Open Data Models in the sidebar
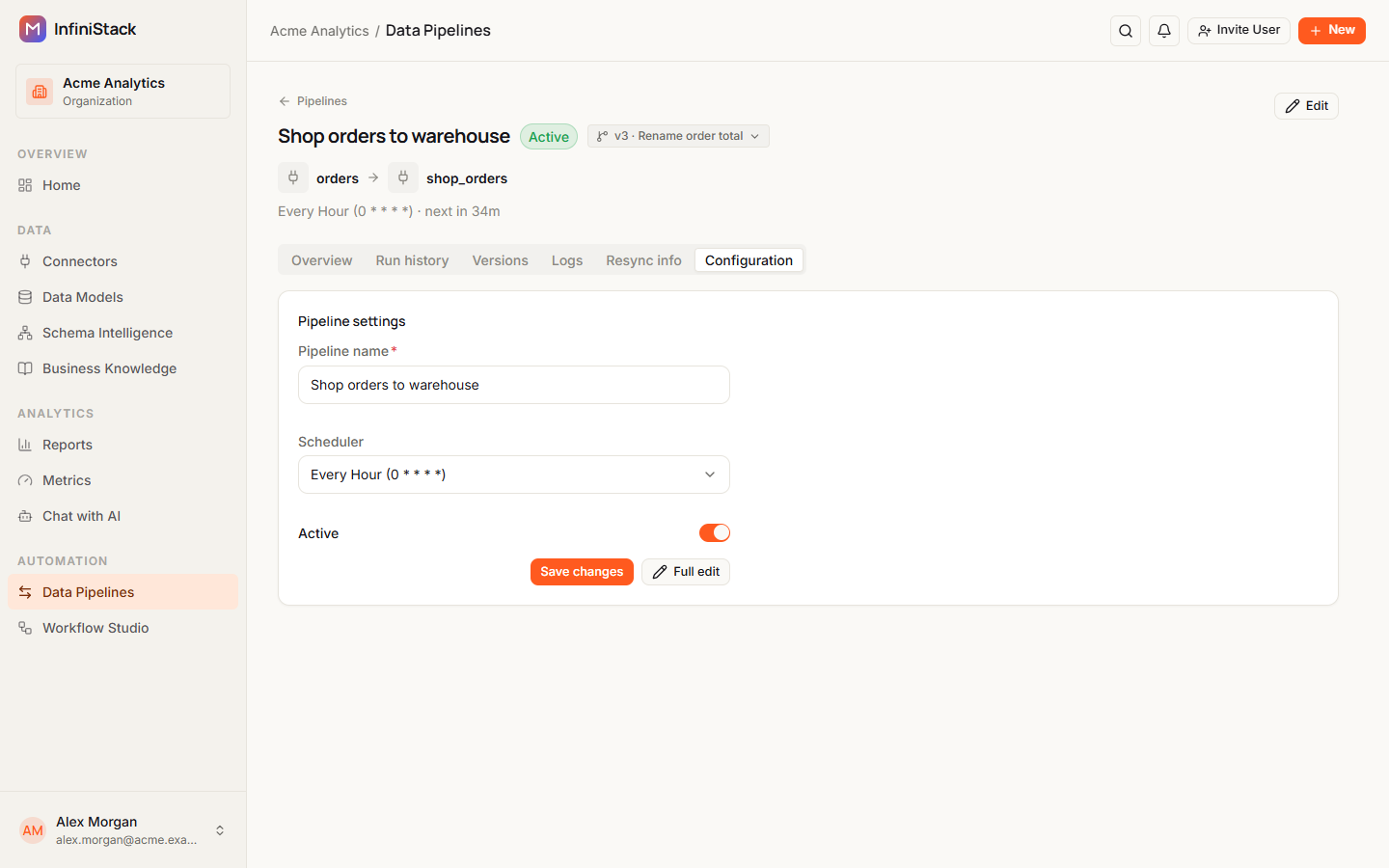This screenshot has width=1389, height=868. pyautogui.click(x=123, y=297)
